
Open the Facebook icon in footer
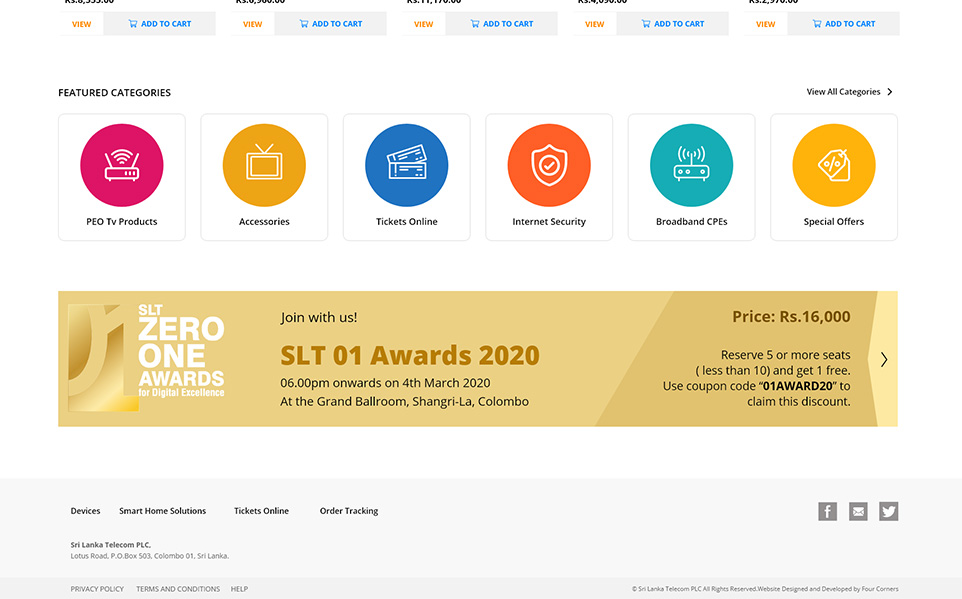pyautogui.click(x=827, y=512)
